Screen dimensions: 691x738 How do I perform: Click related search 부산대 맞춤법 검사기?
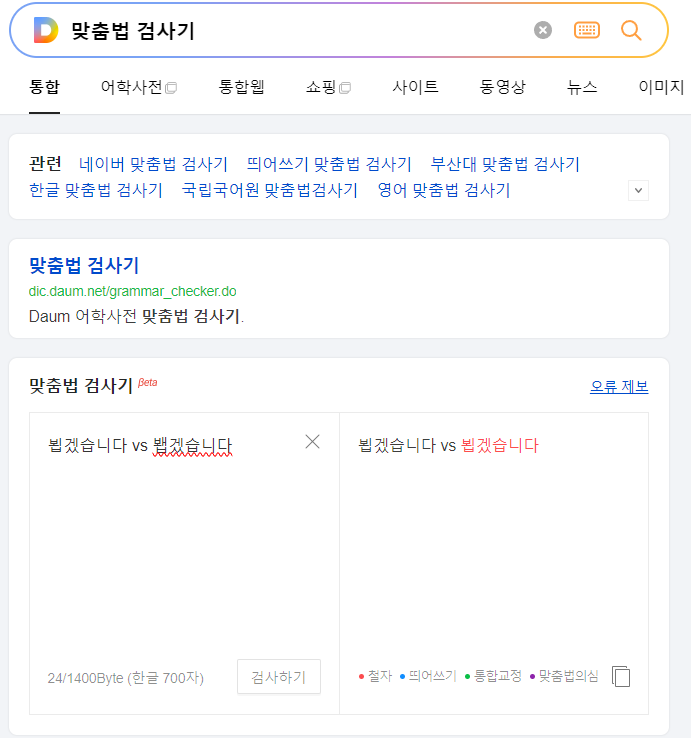(505, 164)
